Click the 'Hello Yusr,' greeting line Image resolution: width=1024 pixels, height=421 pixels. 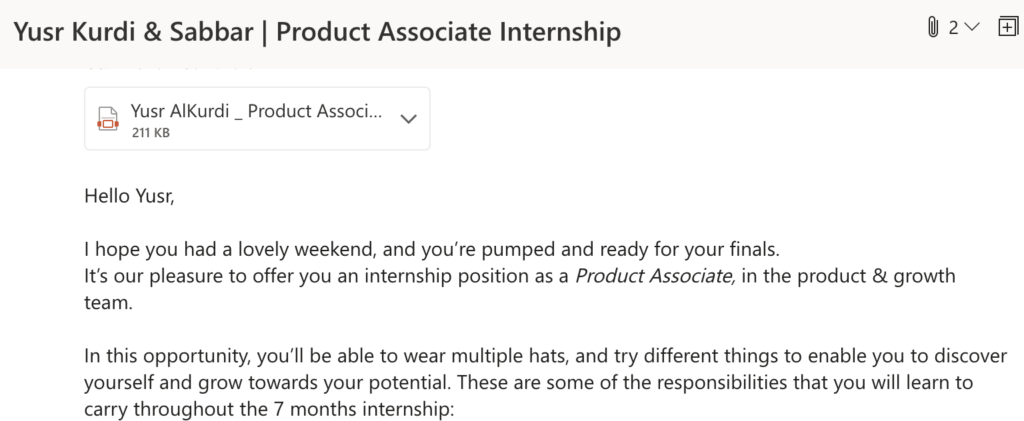click(130, 196)
